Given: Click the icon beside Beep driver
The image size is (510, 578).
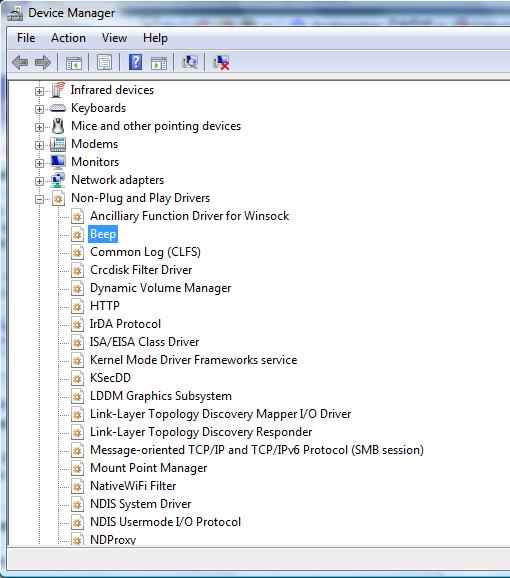Looking at the screenshot, I should (77, 234).
